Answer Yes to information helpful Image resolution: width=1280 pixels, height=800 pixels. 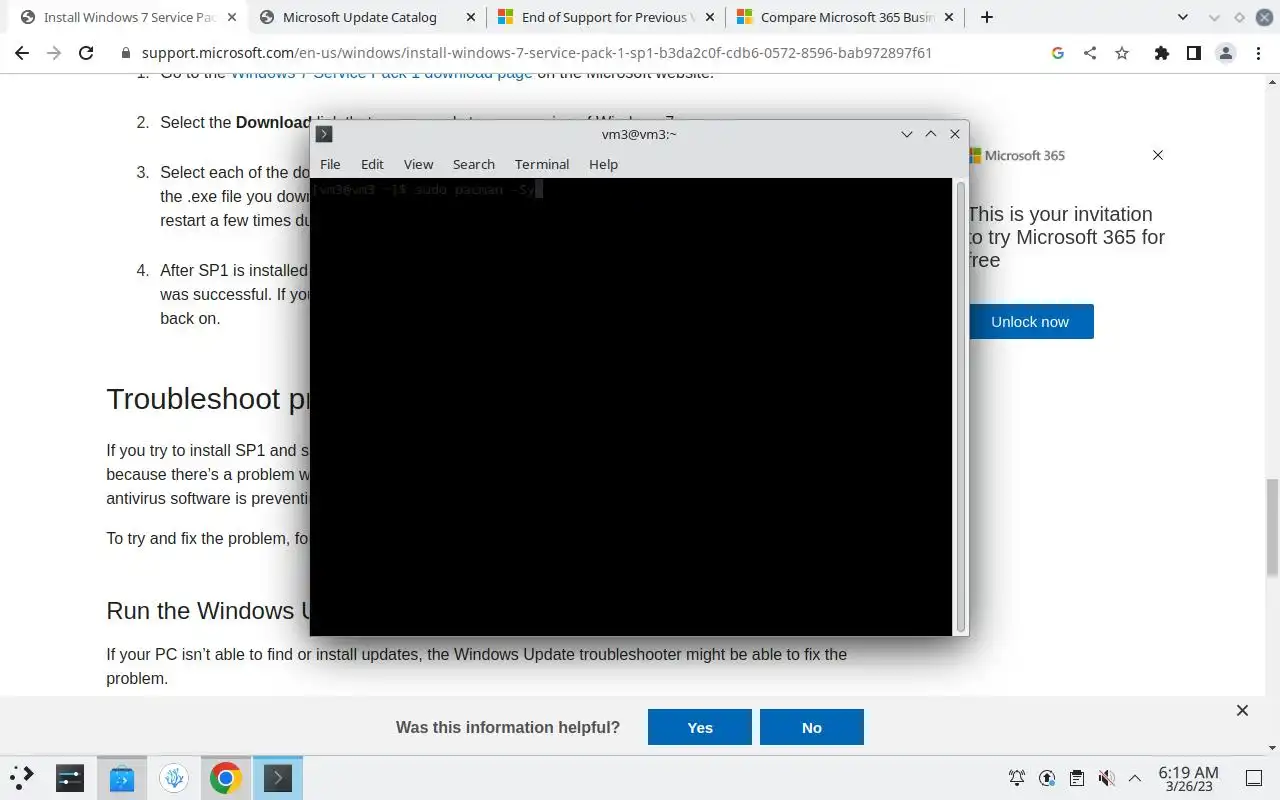[x=700, y=727]
